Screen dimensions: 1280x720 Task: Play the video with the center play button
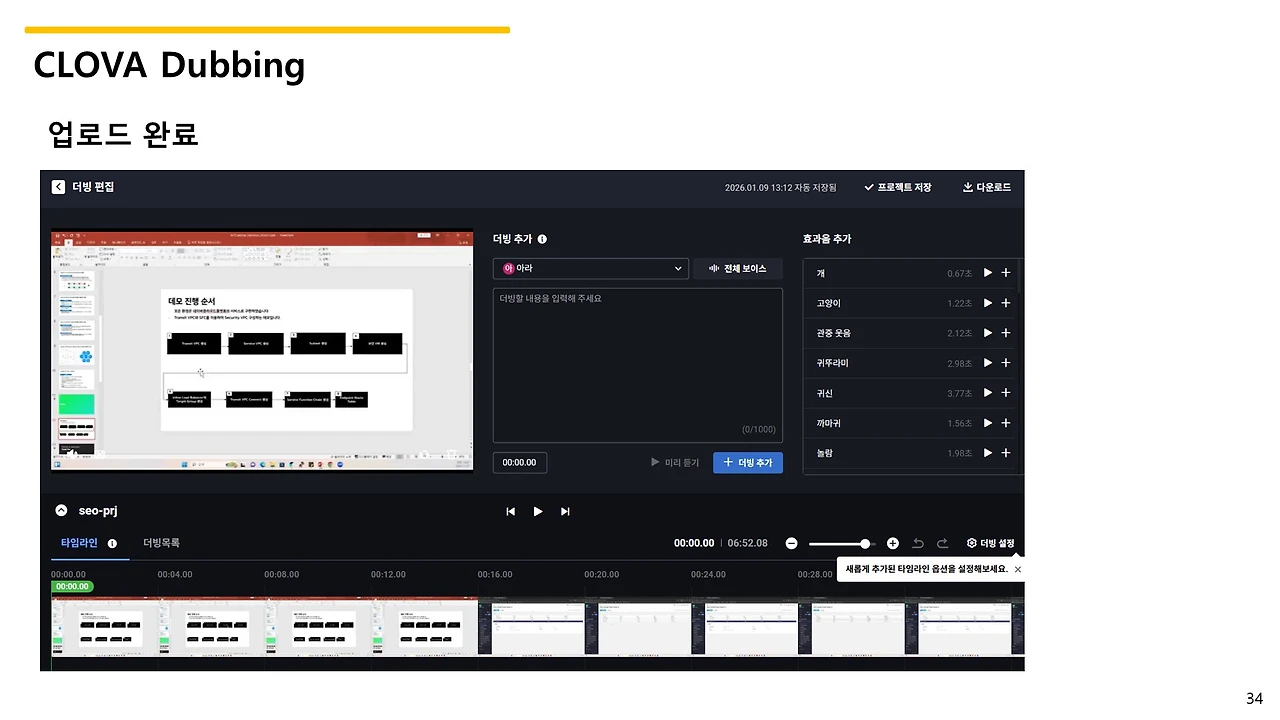[538, 511]
